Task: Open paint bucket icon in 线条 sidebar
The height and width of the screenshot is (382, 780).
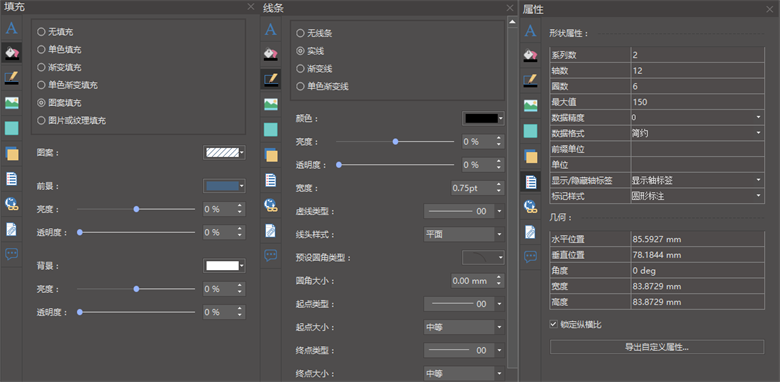Action: [x=271, y=54]
